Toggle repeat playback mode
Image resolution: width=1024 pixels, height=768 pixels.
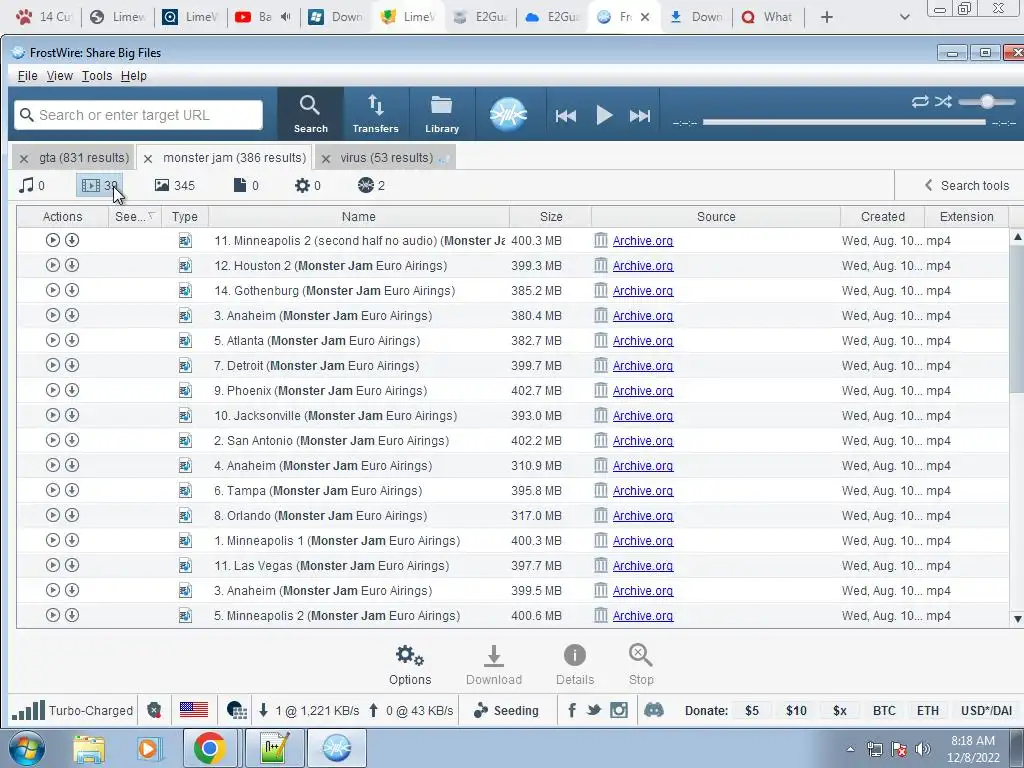pos(920,101)
